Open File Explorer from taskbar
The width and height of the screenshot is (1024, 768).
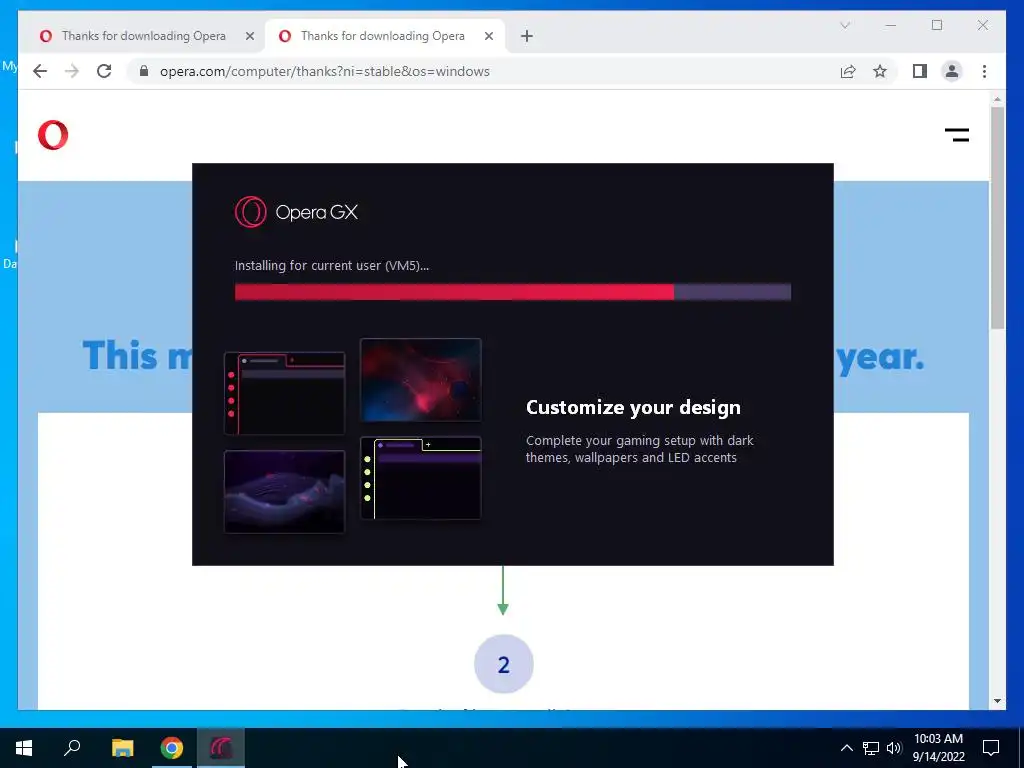122,748
